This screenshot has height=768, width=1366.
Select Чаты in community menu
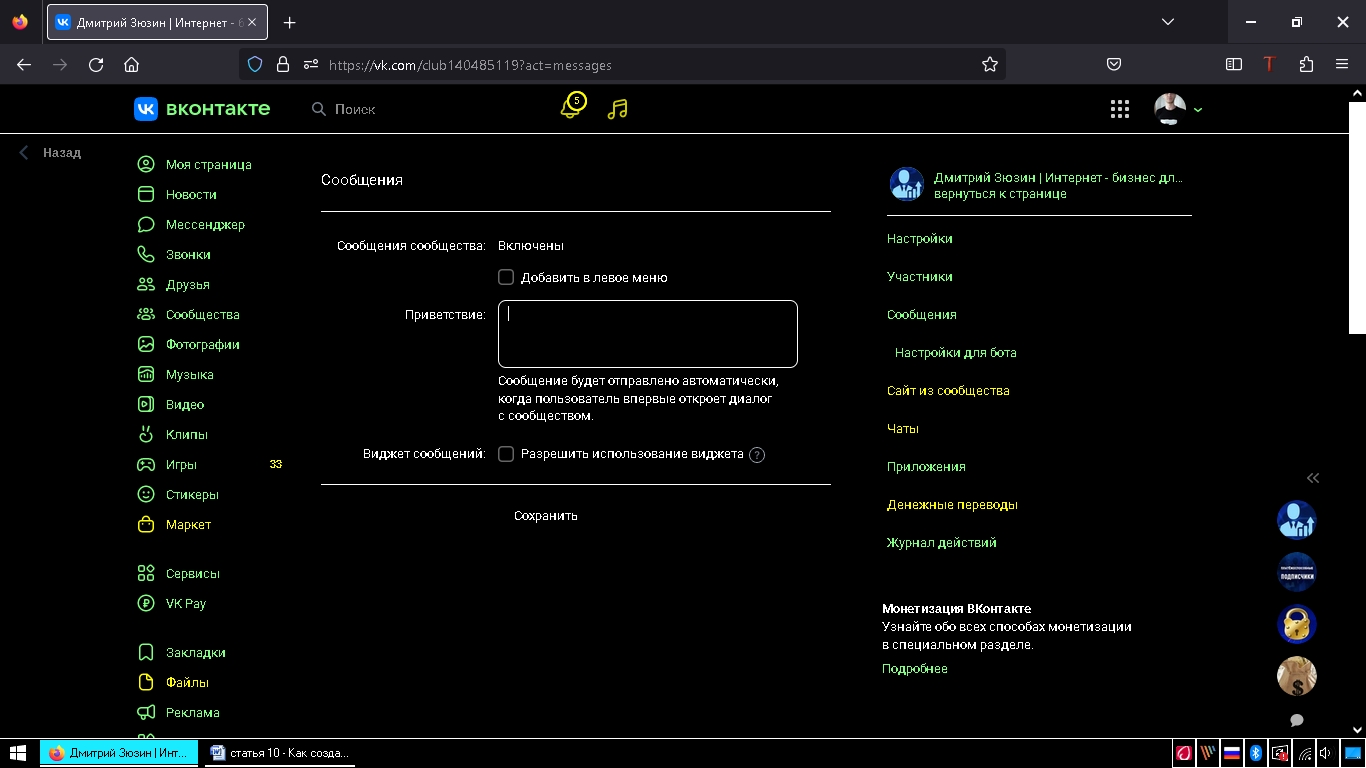[903, 429]
